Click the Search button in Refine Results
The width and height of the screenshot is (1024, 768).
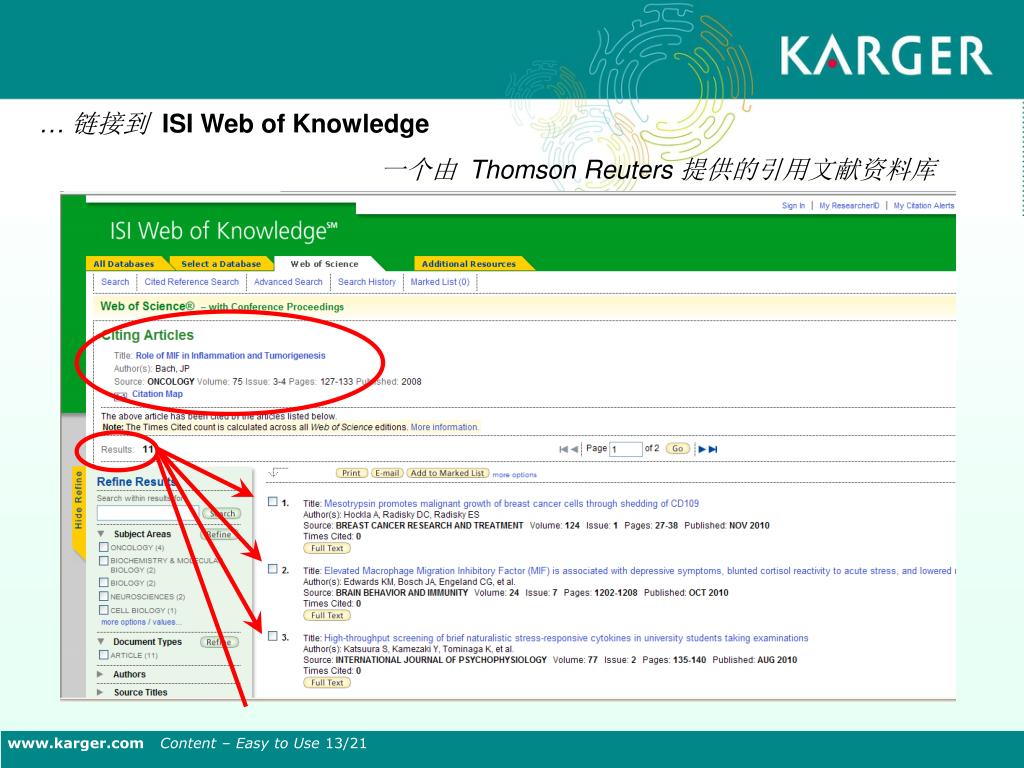pyautogui.click(x=221, y=514)
